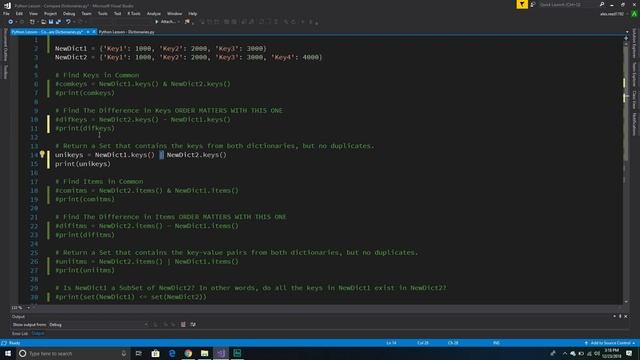Click the green app icon on taskbar

pos(237,353)
